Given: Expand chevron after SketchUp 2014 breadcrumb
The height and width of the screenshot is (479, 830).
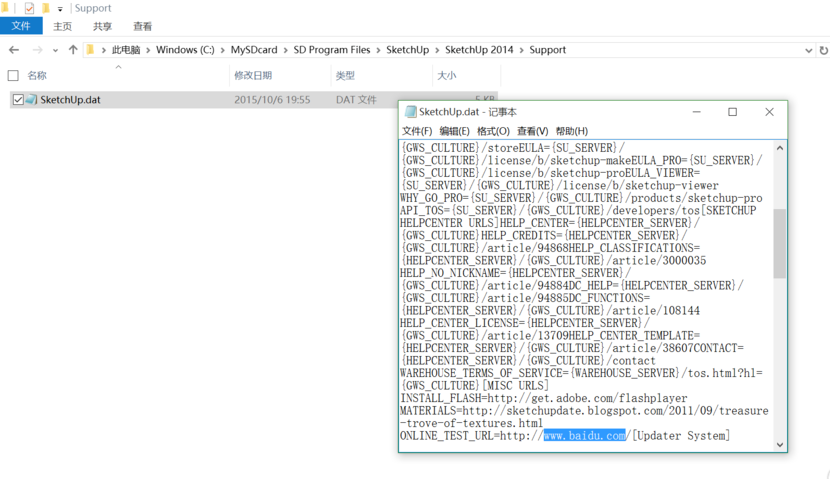Looking at the screenshot, I should pyautogui.click(x=521, y=50).
